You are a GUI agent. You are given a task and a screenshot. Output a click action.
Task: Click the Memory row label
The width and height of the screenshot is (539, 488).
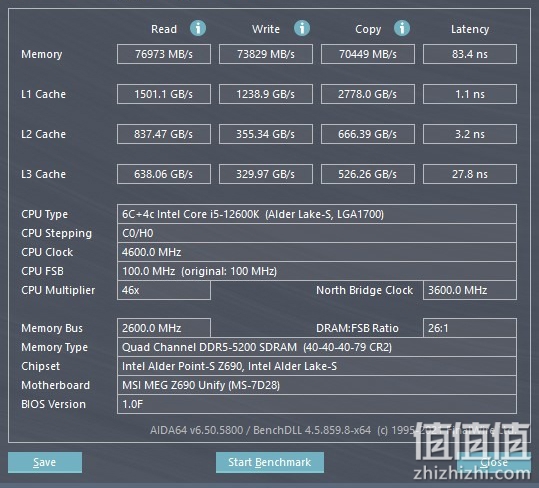pyautogui.click(x=42, y=54)
